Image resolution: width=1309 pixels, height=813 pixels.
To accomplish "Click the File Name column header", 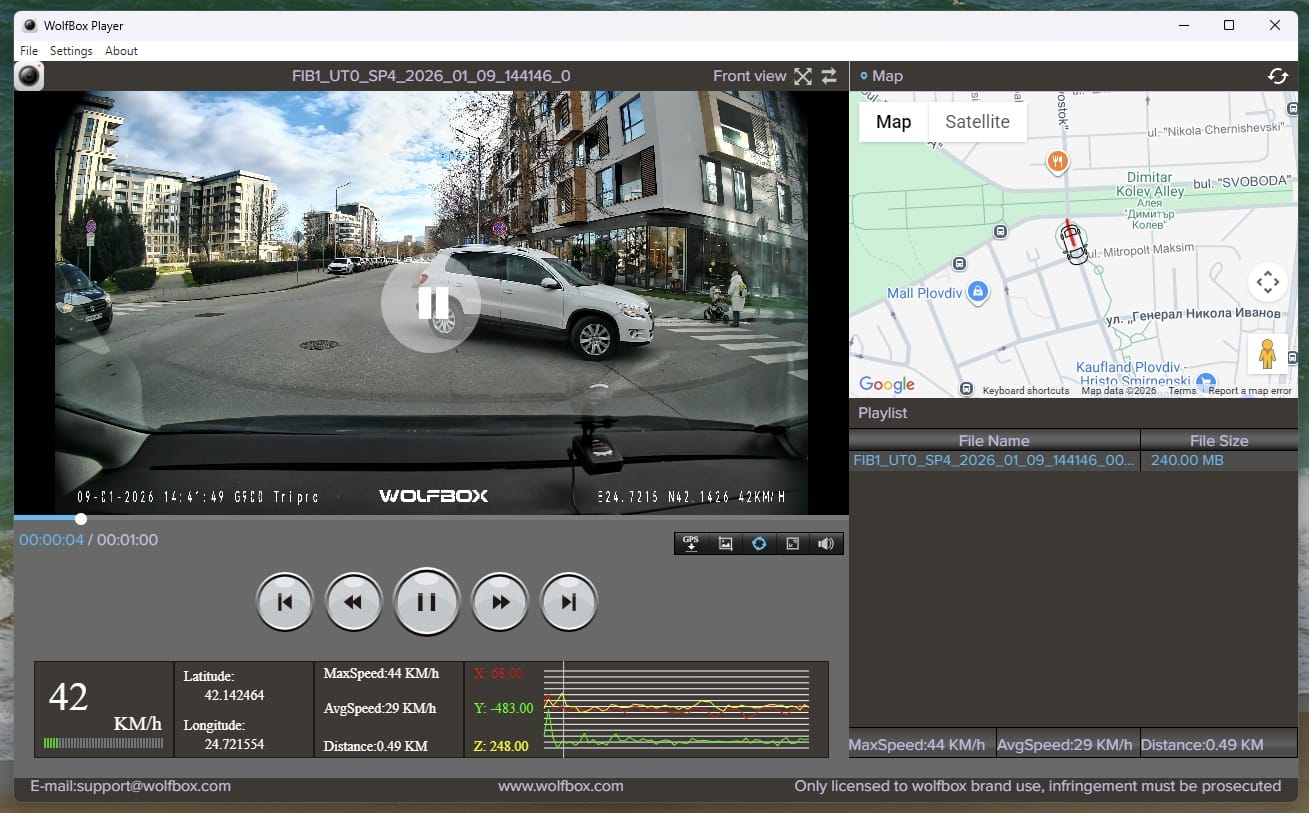I will click(994, 440).
